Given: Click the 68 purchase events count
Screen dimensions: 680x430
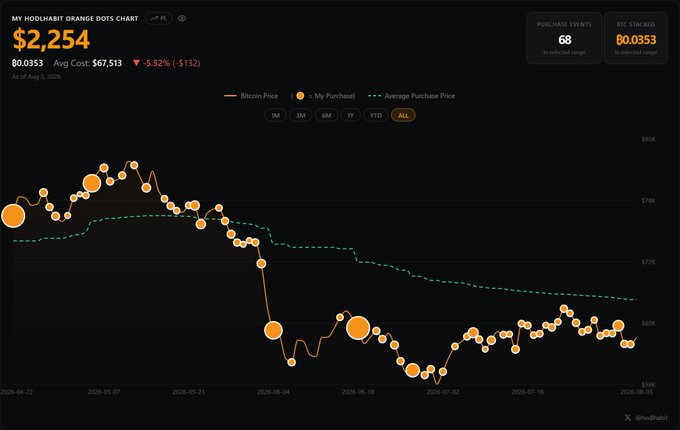Looking at the screenshot, I should coord(564,40).
